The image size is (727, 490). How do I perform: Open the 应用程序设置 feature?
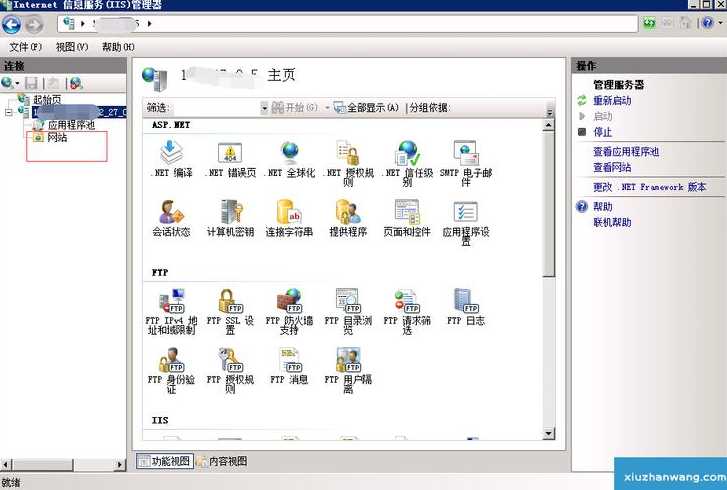pyautogui.click(x=466, y=223)
